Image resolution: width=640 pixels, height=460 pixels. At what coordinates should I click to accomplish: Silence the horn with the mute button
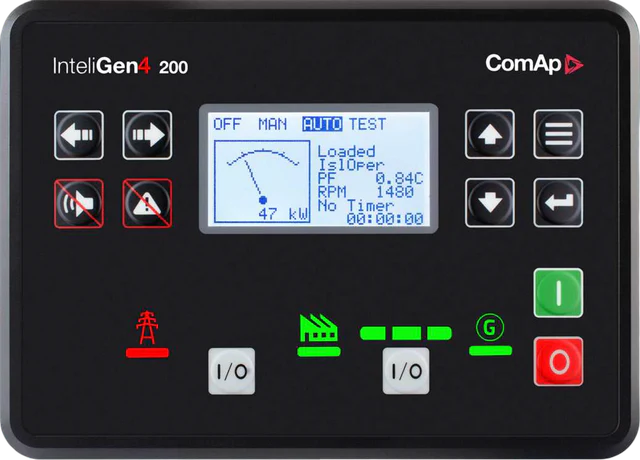[79, 203]
